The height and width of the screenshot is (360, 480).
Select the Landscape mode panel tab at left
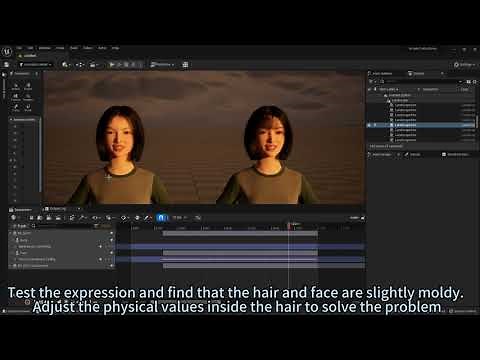(x=21, y=74)
